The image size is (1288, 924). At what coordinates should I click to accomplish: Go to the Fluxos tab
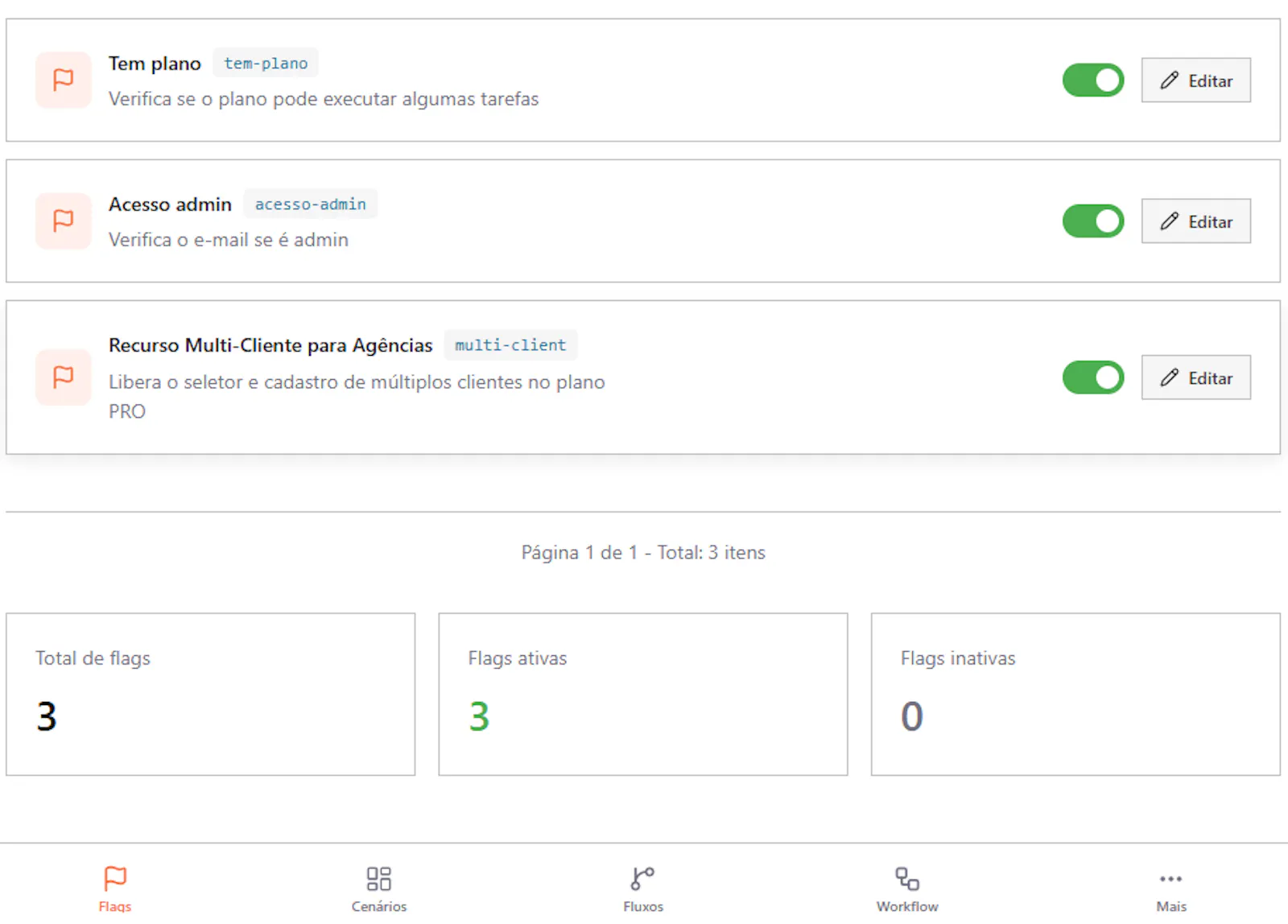tap(643, 889)
